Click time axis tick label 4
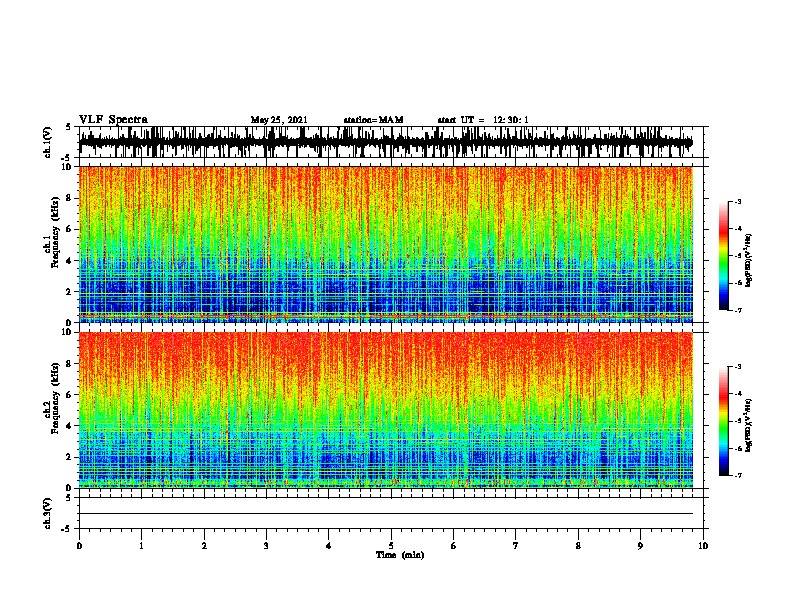This screenshot has width=792, height=612. pos(329,546)
